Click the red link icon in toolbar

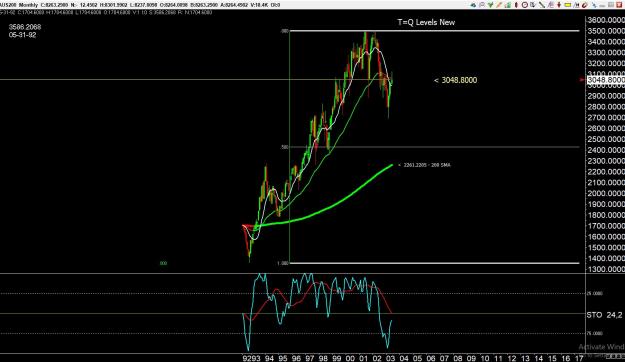coord(585,5)
